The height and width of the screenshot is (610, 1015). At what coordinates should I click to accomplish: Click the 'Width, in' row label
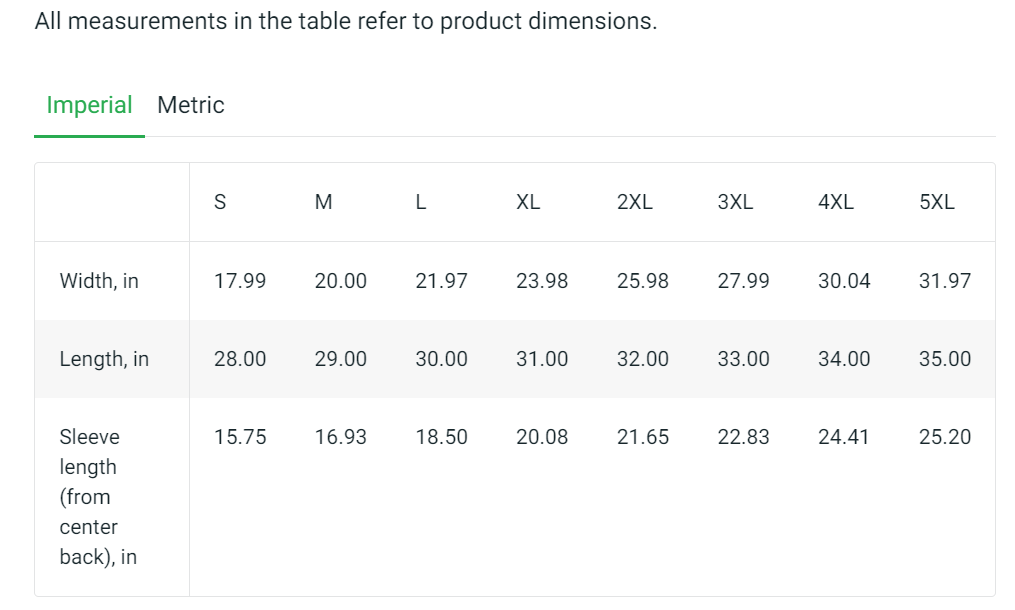click(x=99, y=281)
